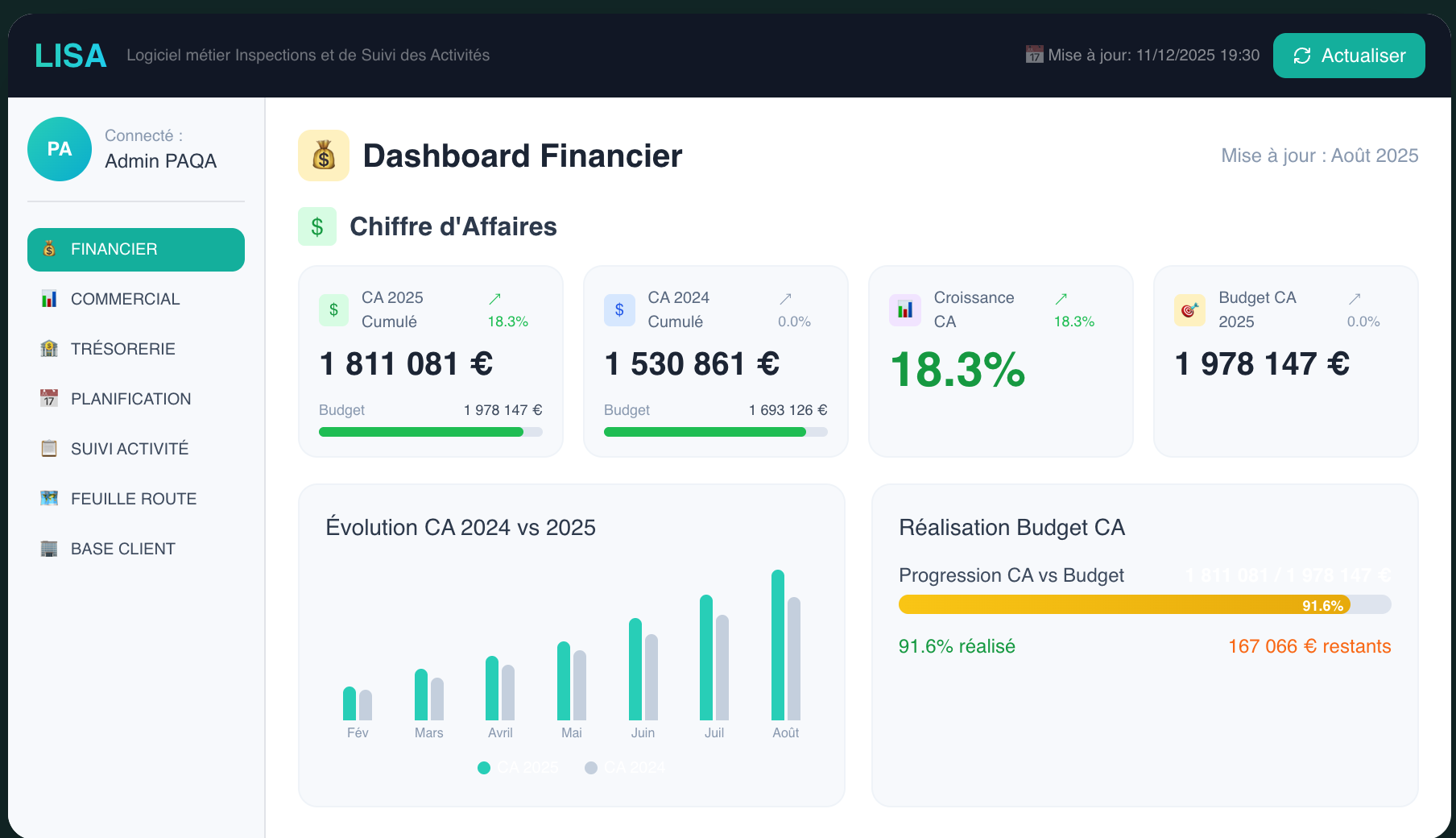Open the COMMERCIAL menu entry
This screenshot has width=1456, height=838.
125,298
